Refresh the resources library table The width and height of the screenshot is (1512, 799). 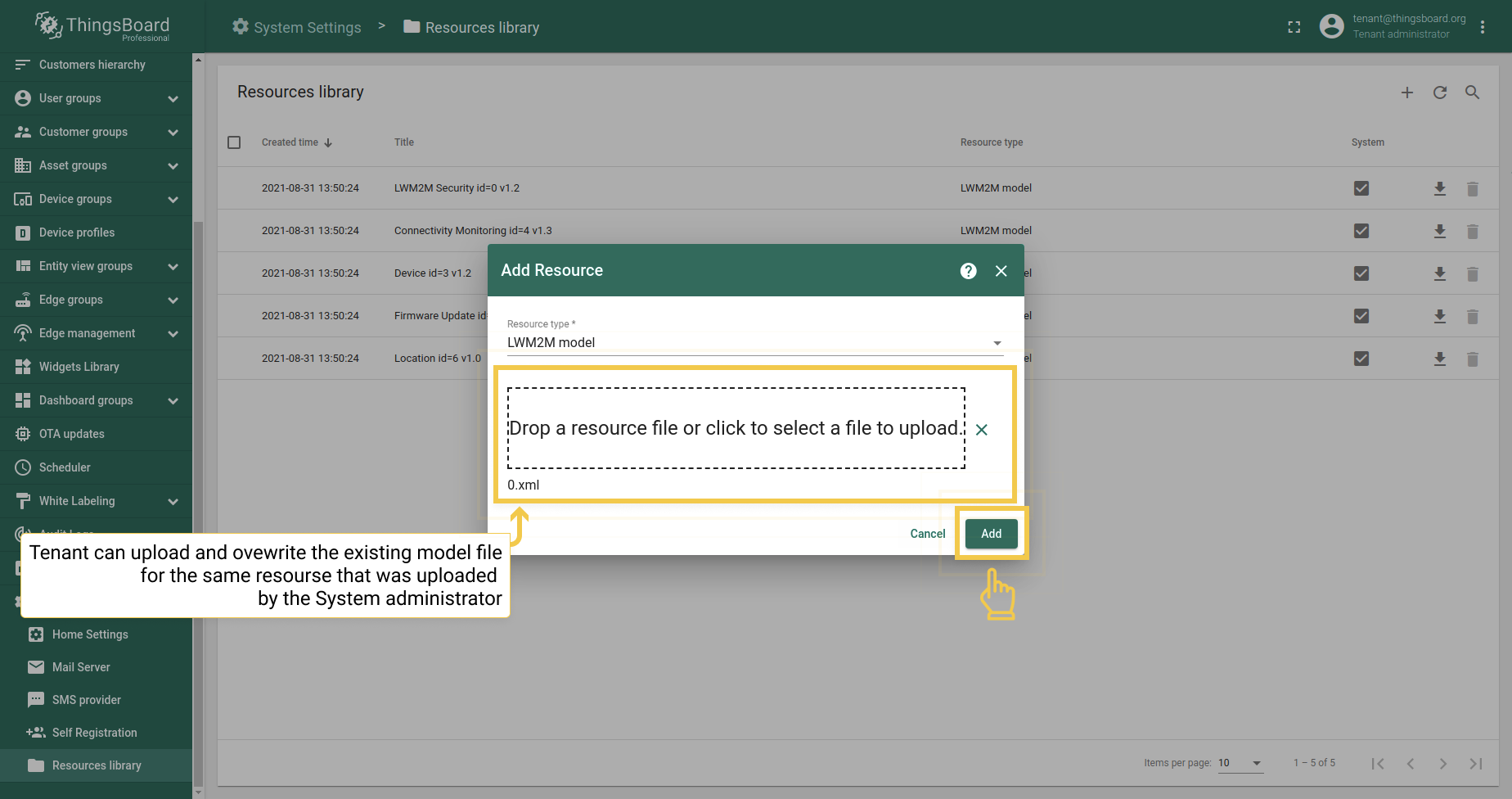click(x=1440, y=93)
